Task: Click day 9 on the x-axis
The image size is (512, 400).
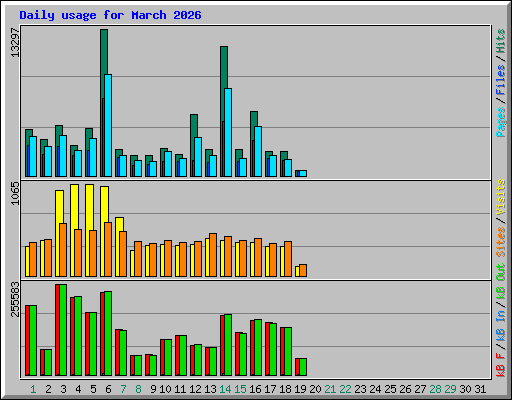Action: click(x=153, y=389)
